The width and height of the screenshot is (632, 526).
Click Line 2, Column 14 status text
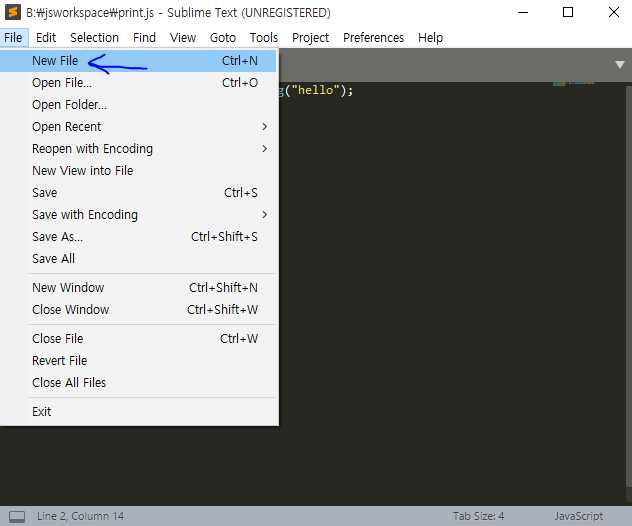point(80,516)
